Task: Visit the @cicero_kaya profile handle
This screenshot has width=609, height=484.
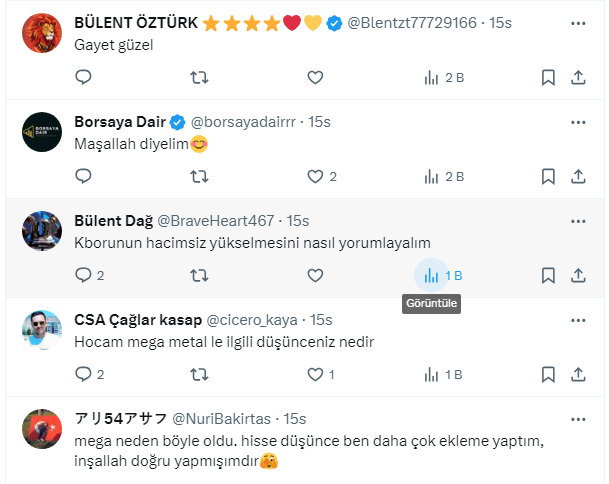Action: click(x=252, y=320)
